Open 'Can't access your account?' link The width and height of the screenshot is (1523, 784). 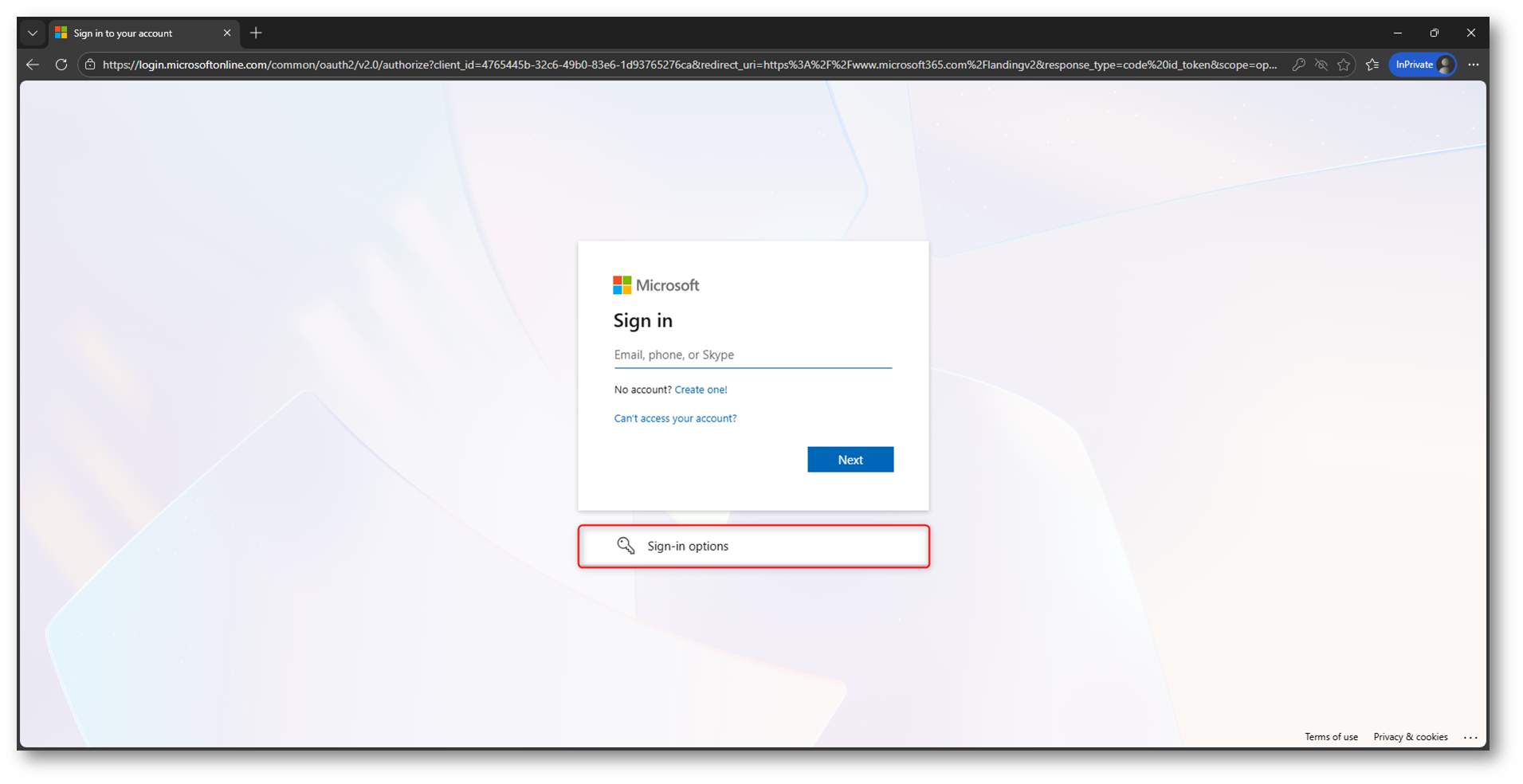(675, 418)
